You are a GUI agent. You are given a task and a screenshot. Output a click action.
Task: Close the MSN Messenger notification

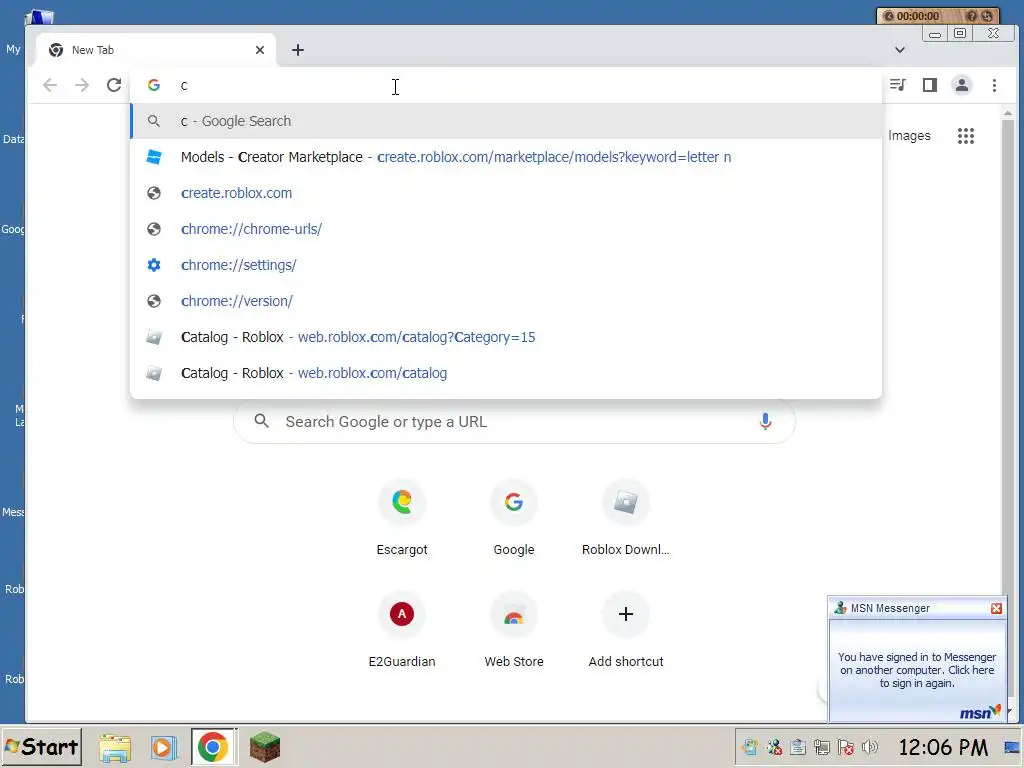point(996,608)
